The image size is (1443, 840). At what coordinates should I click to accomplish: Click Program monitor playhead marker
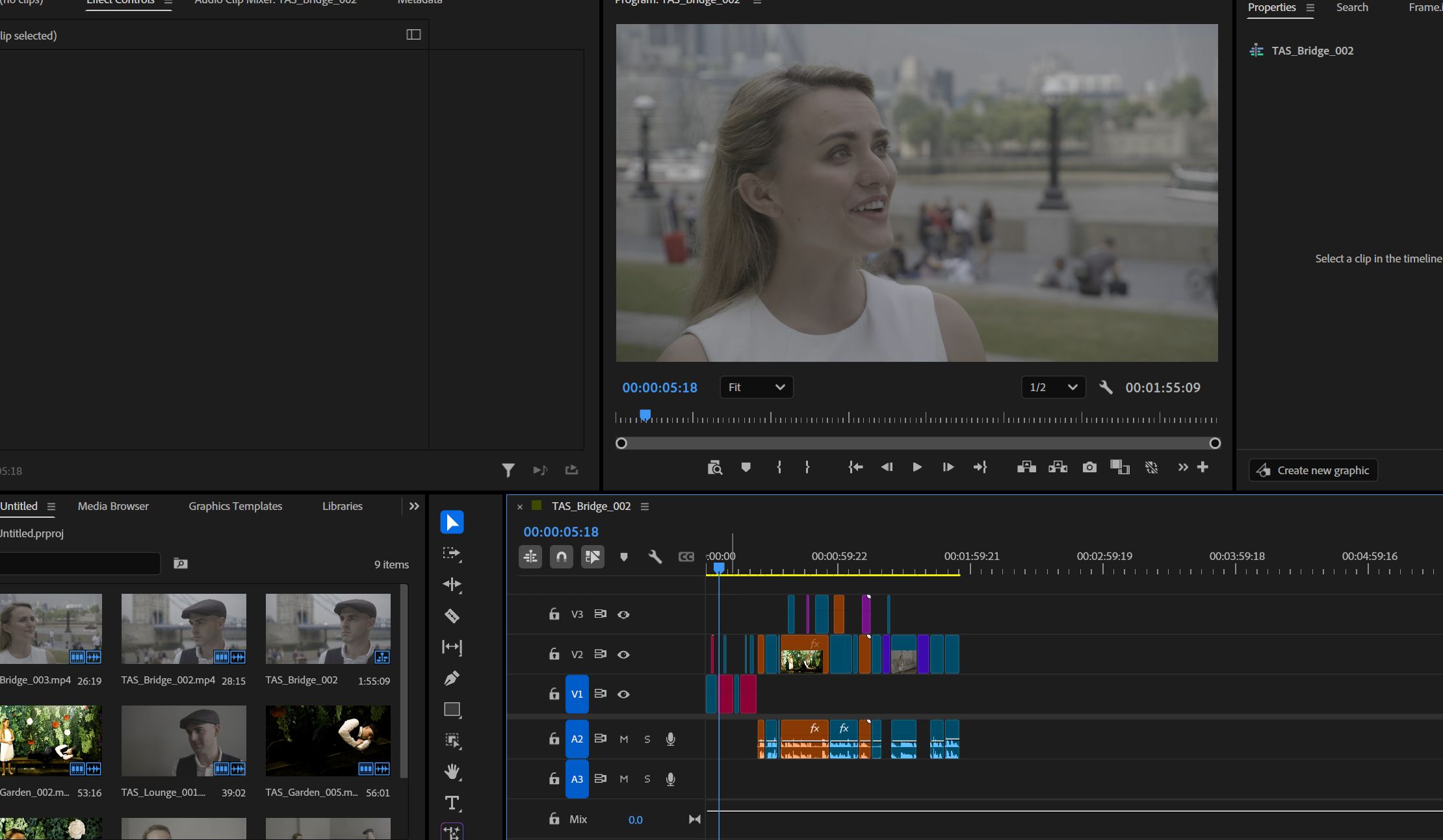click(x=645, y=415)
